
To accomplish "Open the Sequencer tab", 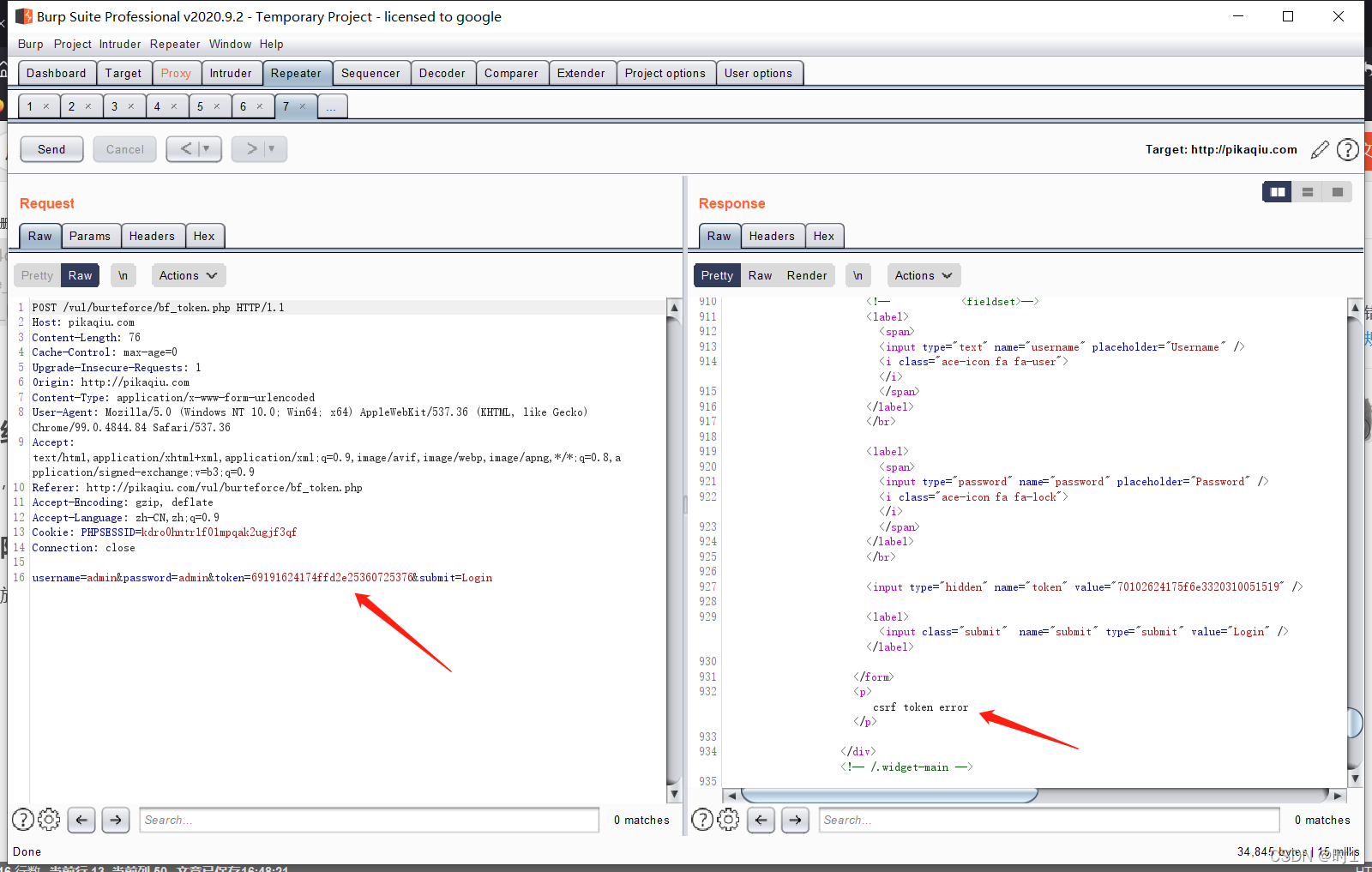I will [x=370, y=73].
